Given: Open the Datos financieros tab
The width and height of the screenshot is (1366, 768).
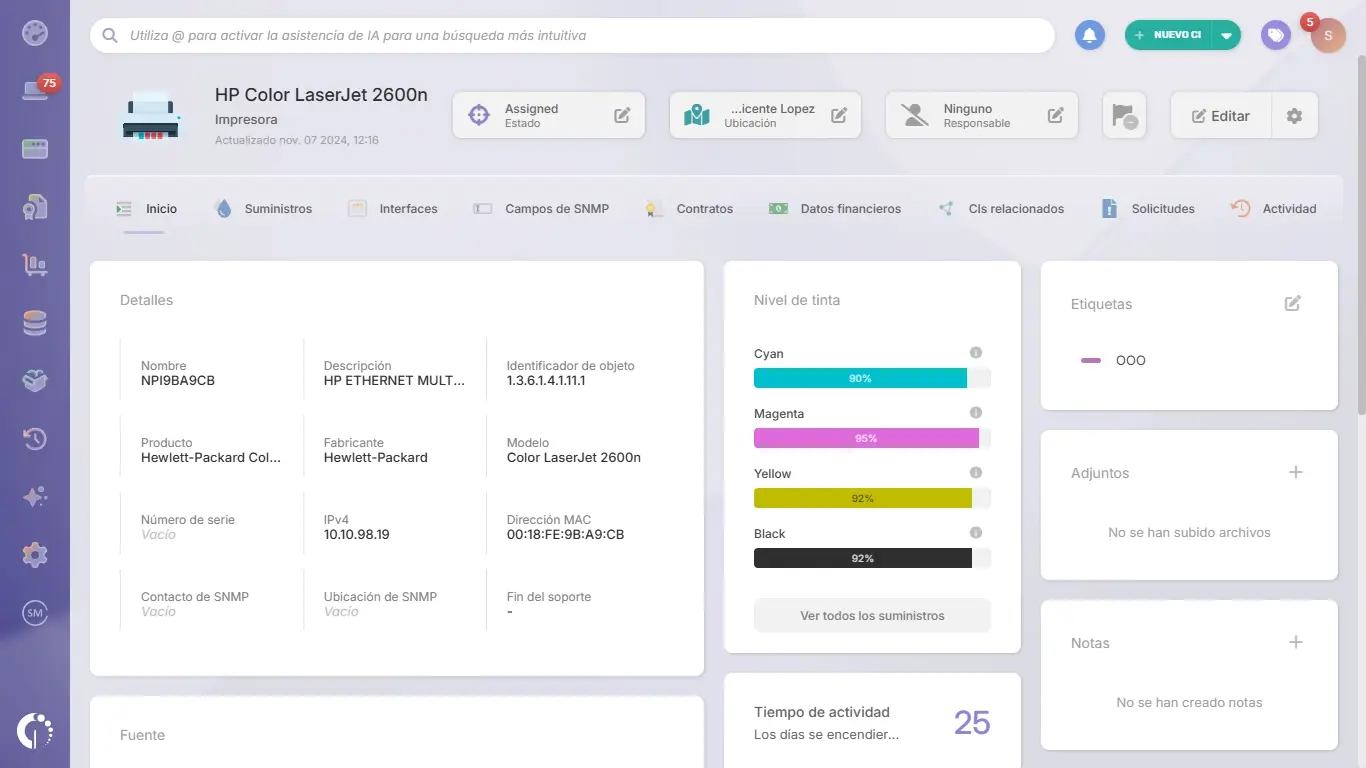Looking at the screenshot, I should 835,209.
